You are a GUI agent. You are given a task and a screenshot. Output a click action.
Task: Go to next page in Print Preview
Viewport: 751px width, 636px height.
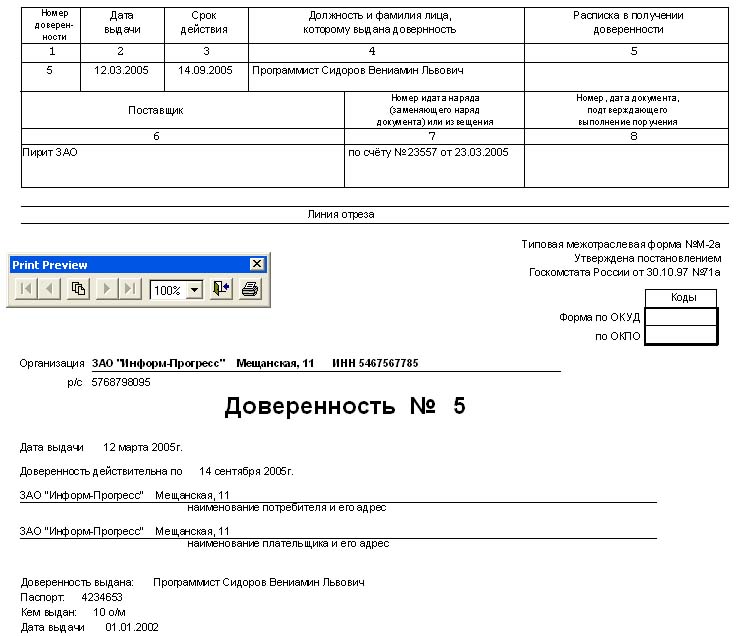tap(107, 289)
